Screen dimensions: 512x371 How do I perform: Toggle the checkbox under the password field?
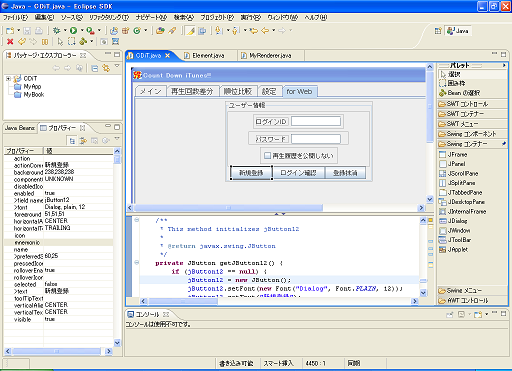point(267,155)
